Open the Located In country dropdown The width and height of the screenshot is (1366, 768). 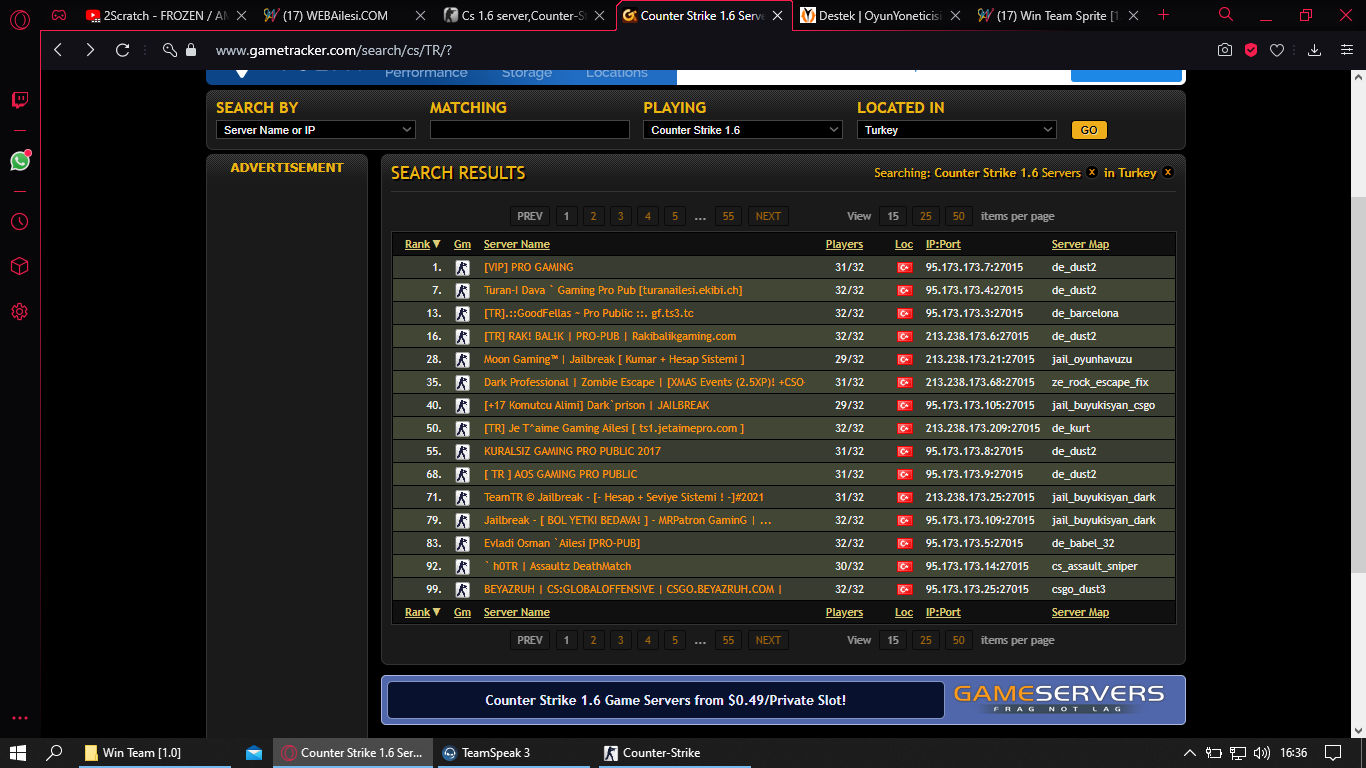pos(957,130)
